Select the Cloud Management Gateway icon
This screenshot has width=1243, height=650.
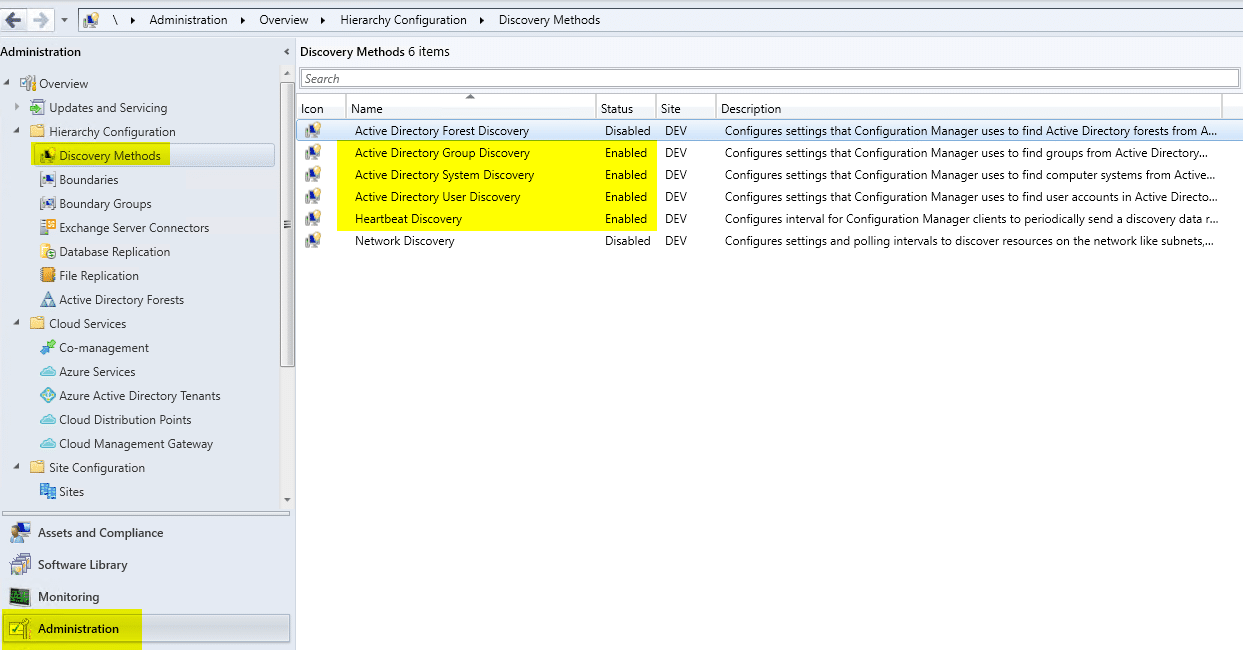47,443
